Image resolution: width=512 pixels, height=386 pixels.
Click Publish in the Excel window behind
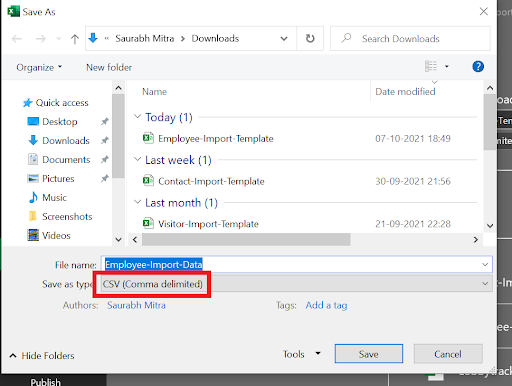pos(46,381)
